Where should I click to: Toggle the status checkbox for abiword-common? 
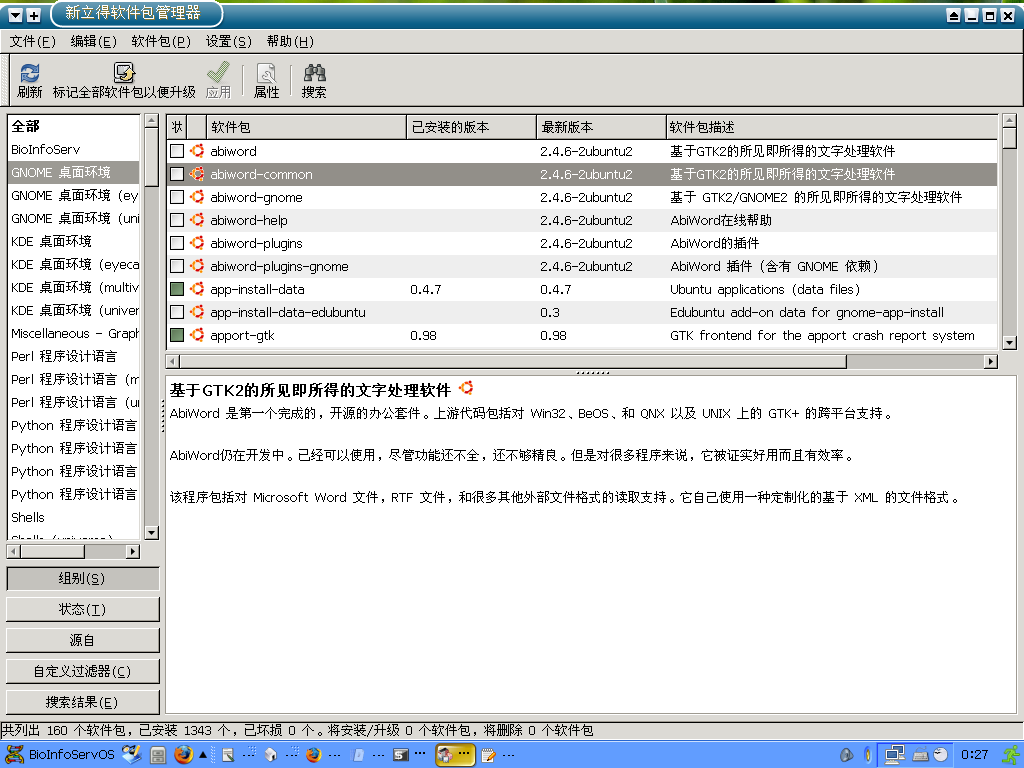(x=177, y=174)
